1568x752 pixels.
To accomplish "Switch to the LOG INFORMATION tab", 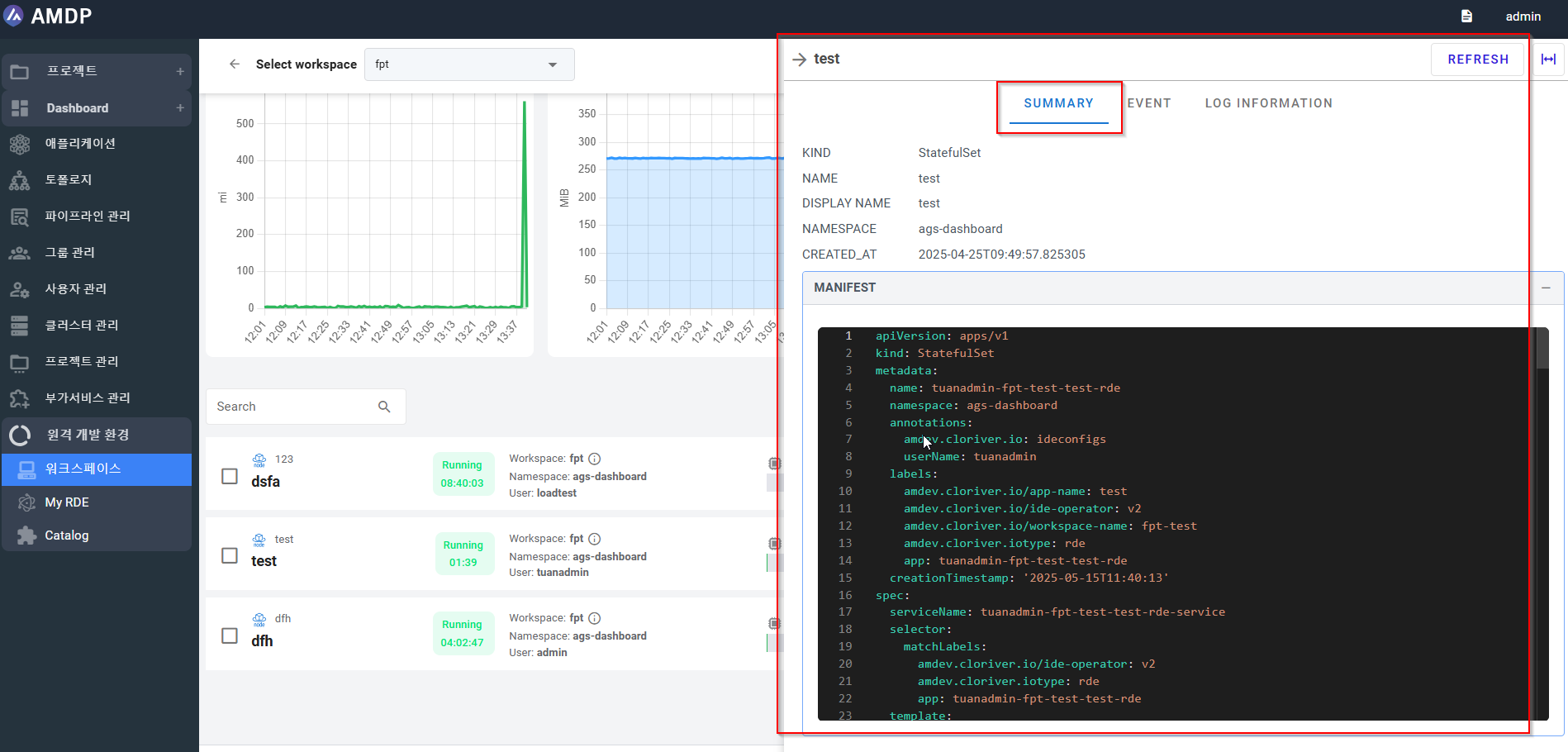I will 1268,103.
